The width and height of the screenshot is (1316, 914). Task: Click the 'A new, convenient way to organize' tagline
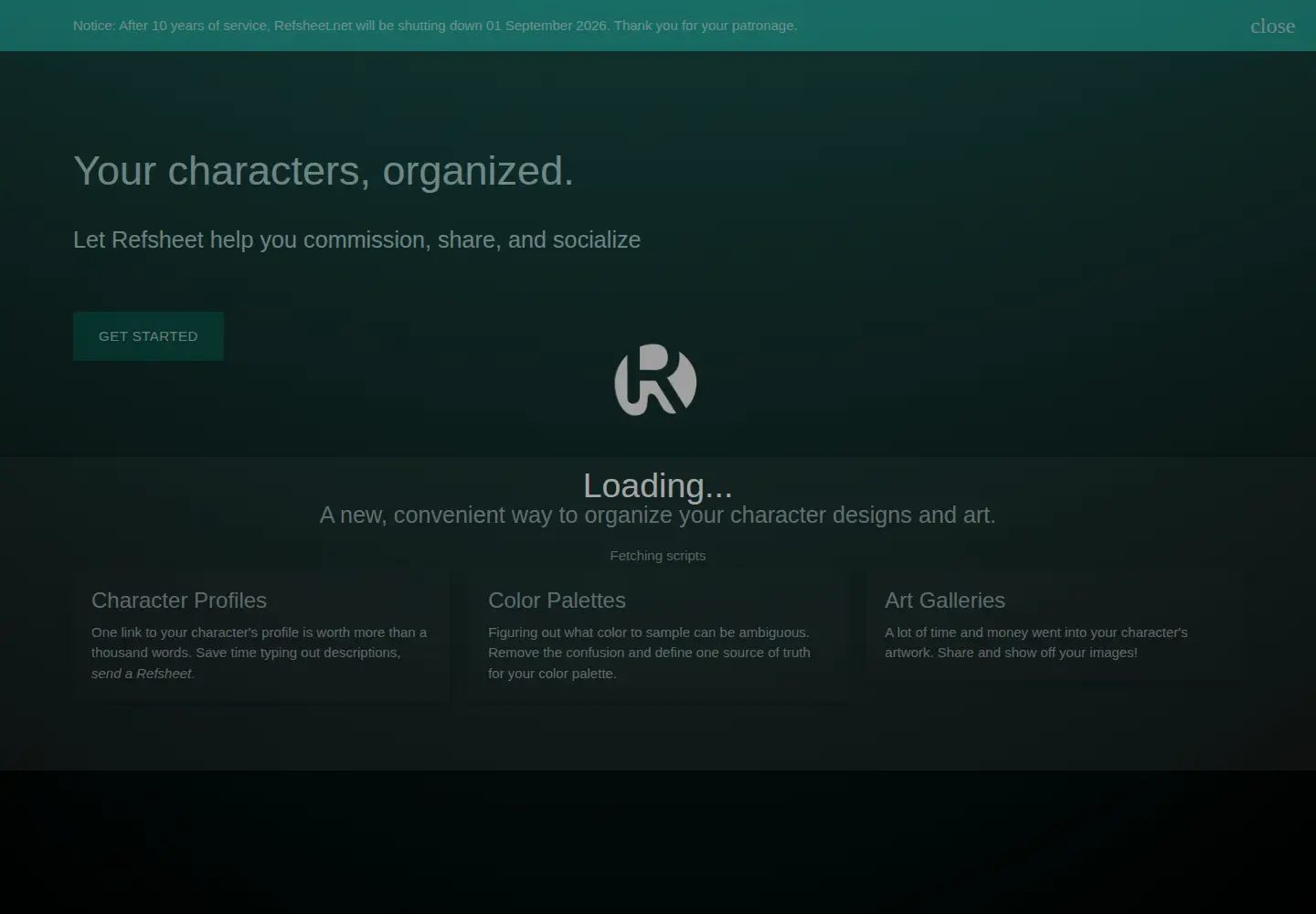coord(658,515)
